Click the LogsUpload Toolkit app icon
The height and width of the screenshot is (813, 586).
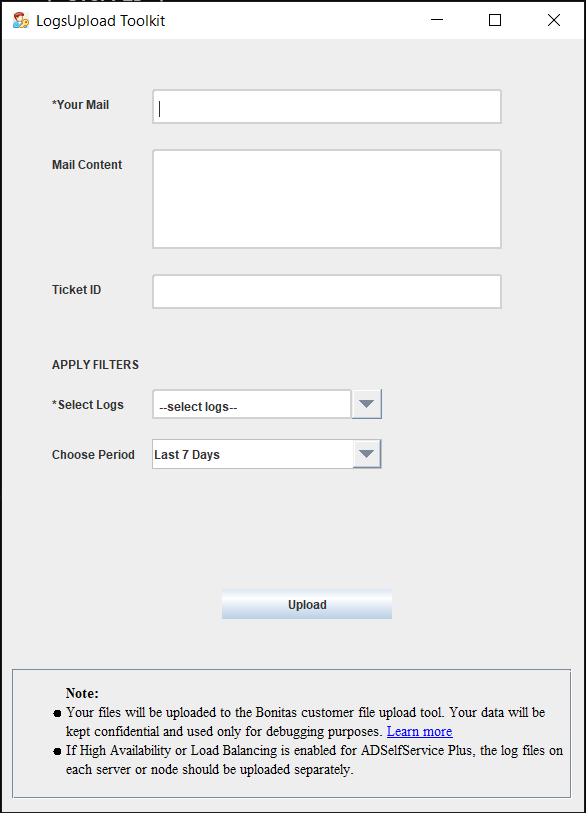[x=20, y=20]
